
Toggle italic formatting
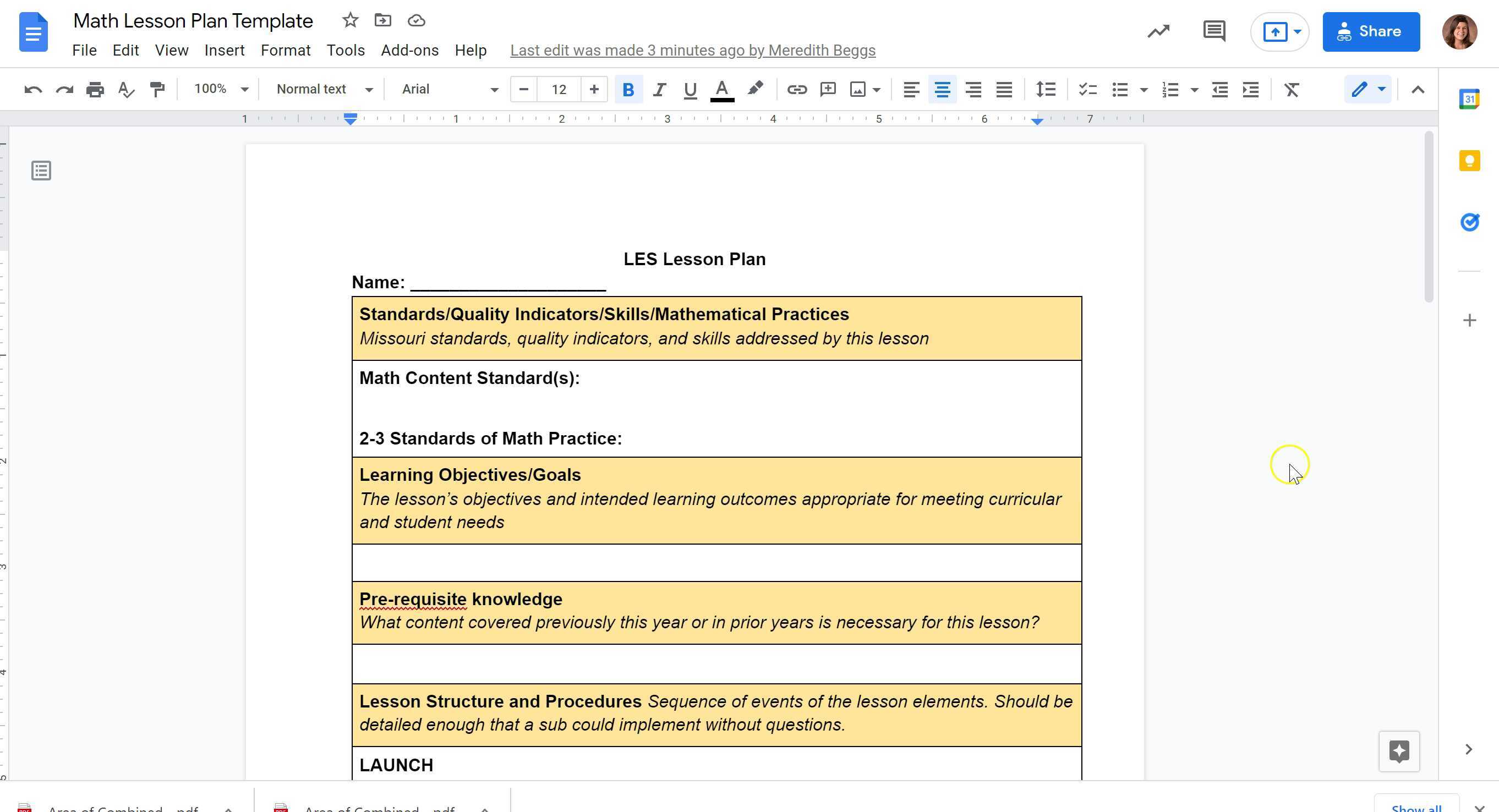[659, 90]
